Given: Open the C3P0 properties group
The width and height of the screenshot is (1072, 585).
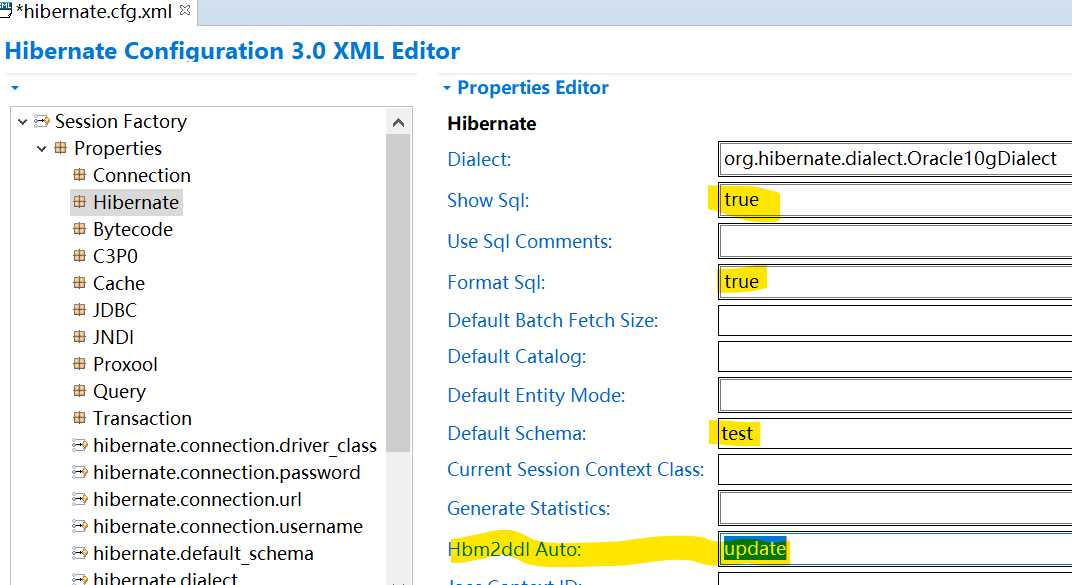Looking at the screenshot, I should pyautogui.click(x=115, y=256).
